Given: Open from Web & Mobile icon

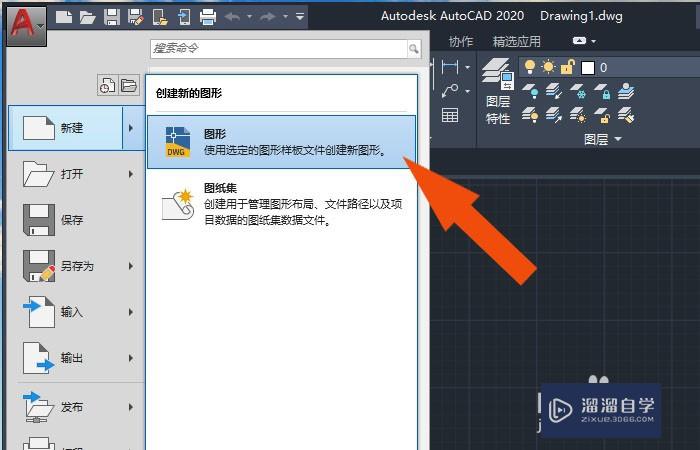Looking at the screenshot, I should tap(160, 17).
